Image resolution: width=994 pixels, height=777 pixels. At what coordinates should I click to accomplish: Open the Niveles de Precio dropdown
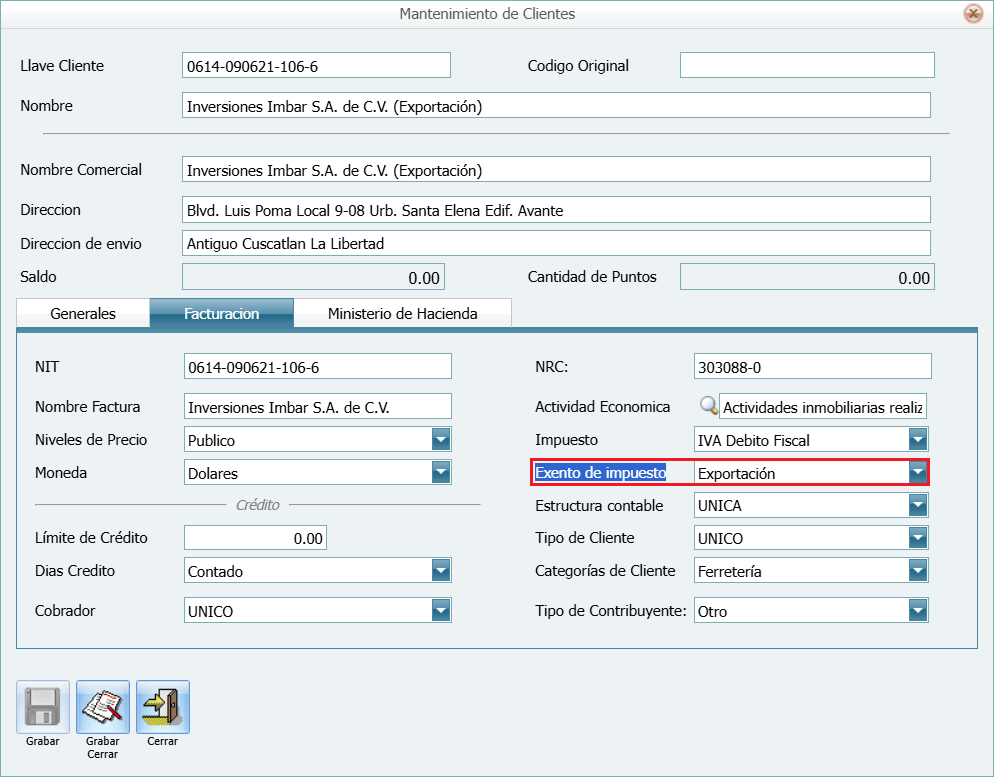441,440
